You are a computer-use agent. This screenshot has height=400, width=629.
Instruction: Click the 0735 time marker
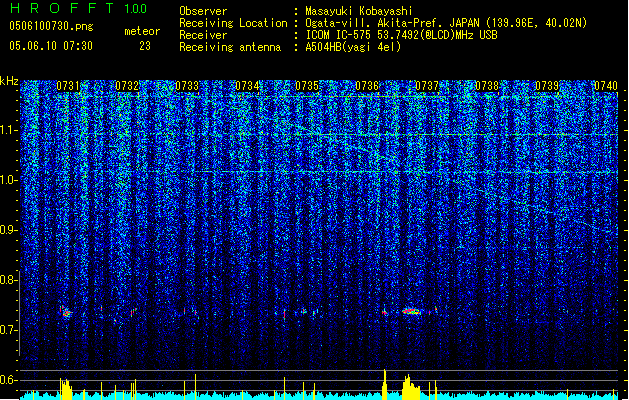tap(307, 86)
